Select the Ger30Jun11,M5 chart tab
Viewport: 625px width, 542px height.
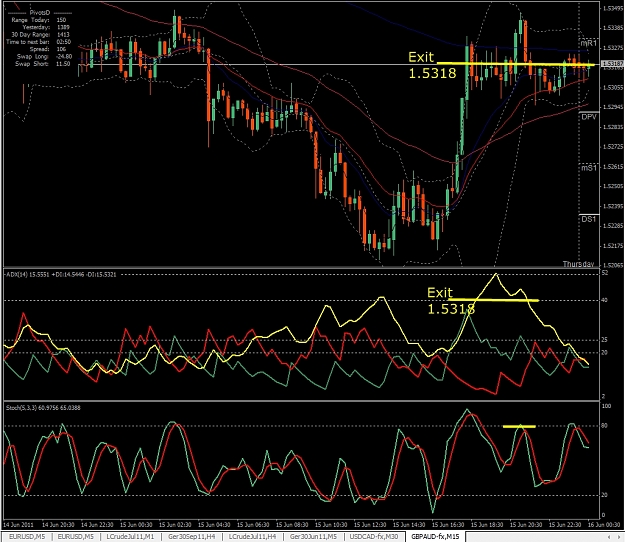click(x=313, y=537)
